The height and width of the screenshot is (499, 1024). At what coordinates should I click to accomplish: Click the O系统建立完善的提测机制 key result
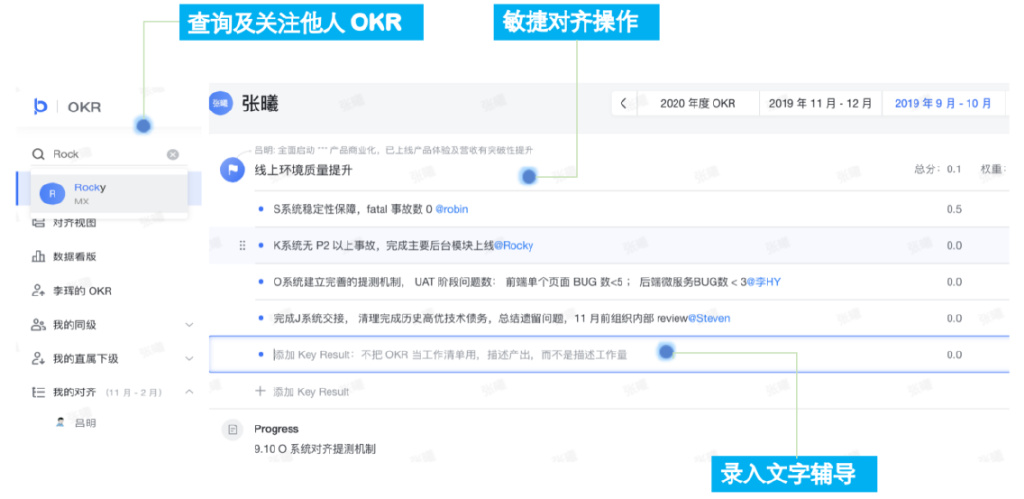coord(509,282)
